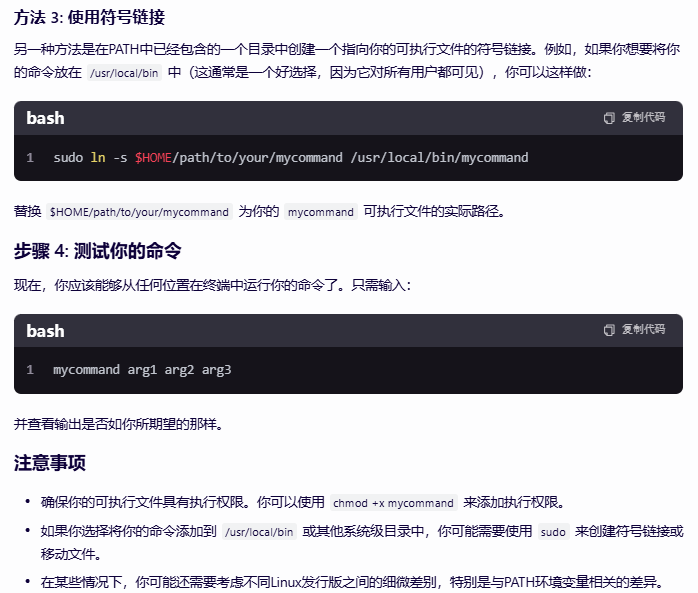The height and width of the screenshot is (593, 698).
Task: Click the sentence '并查看输出是否如你所期望的那样。'
Action: tap(118, 424)
